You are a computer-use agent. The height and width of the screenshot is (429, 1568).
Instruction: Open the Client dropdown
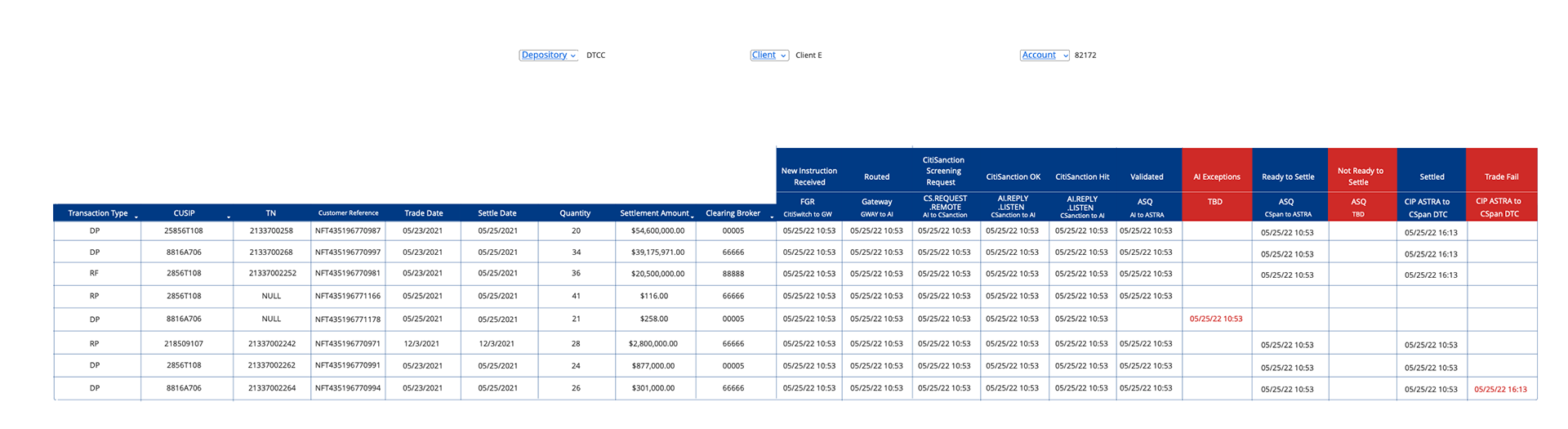[x=769, y=56]
